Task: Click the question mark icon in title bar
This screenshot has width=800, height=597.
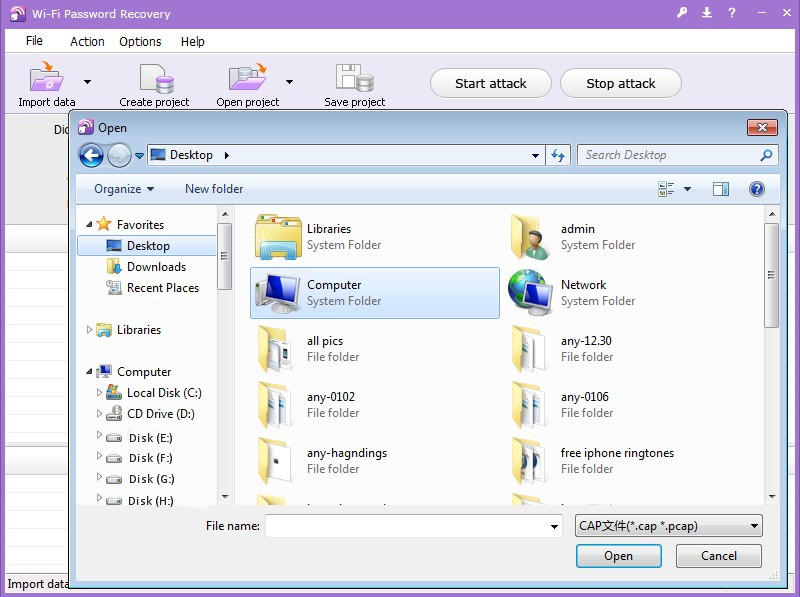Action: 732,13
